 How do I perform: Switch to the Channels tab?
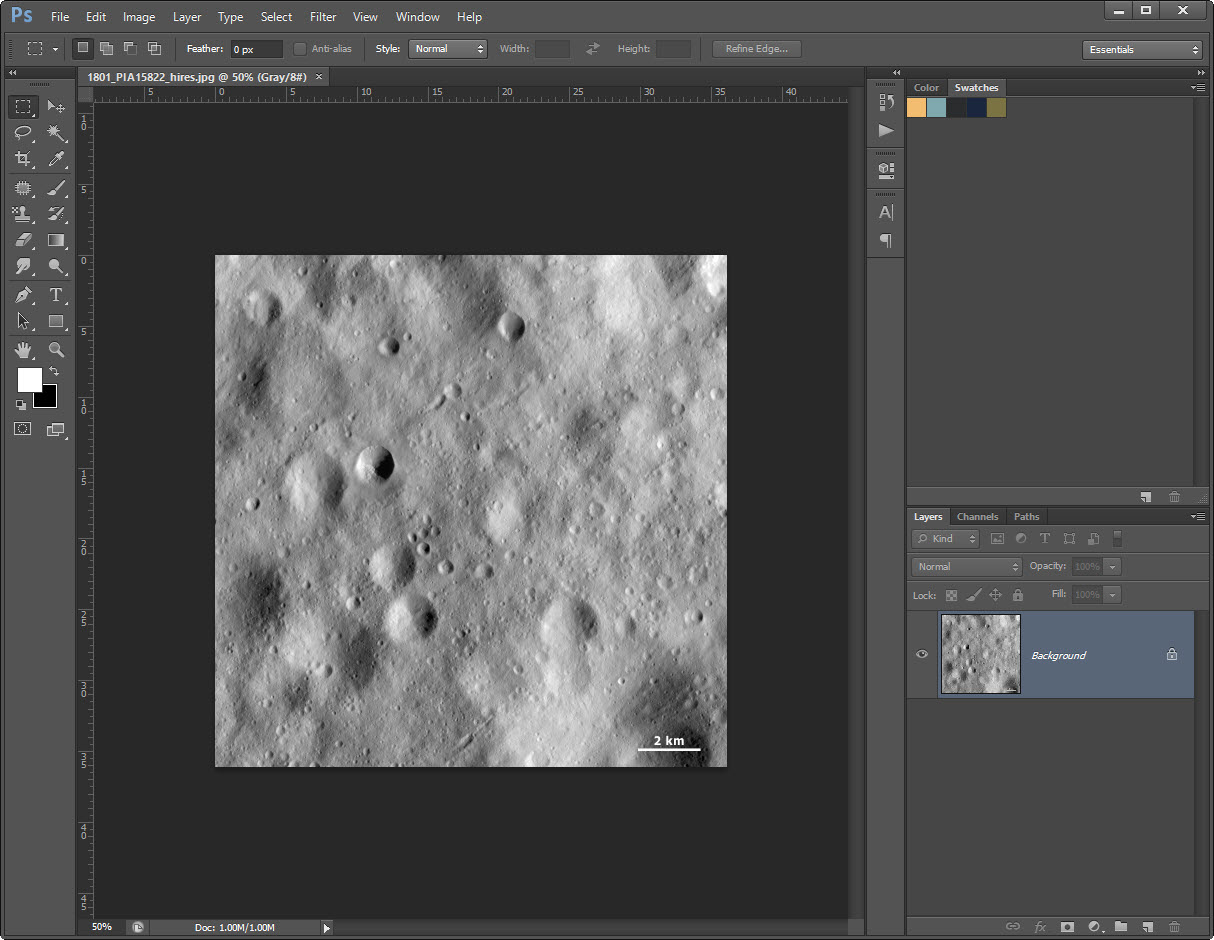pyautogui.click(x=977, y=517)
